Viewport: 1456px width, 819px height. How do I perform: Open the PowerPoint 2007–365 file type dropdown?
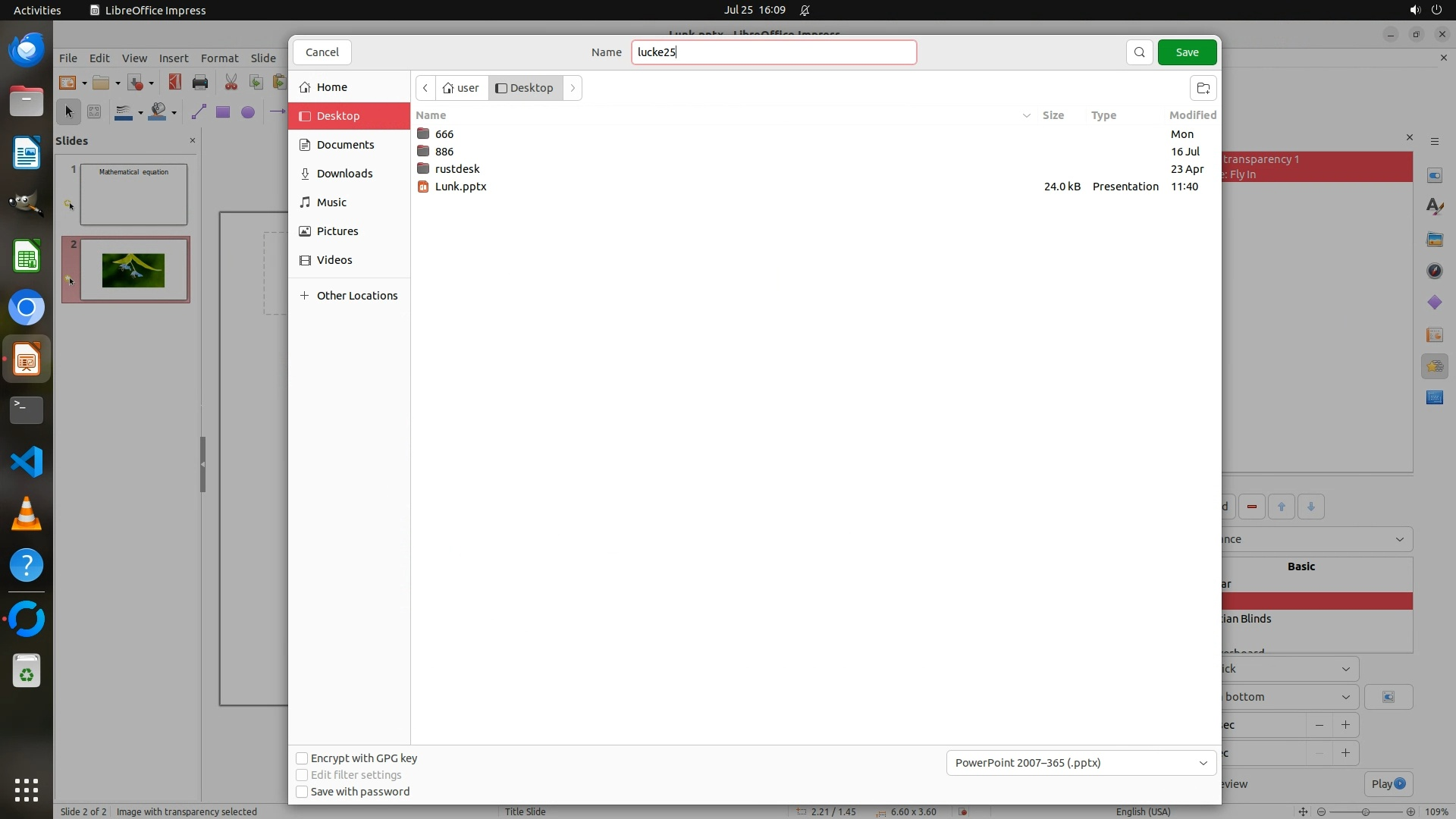tap(1081, 763)
